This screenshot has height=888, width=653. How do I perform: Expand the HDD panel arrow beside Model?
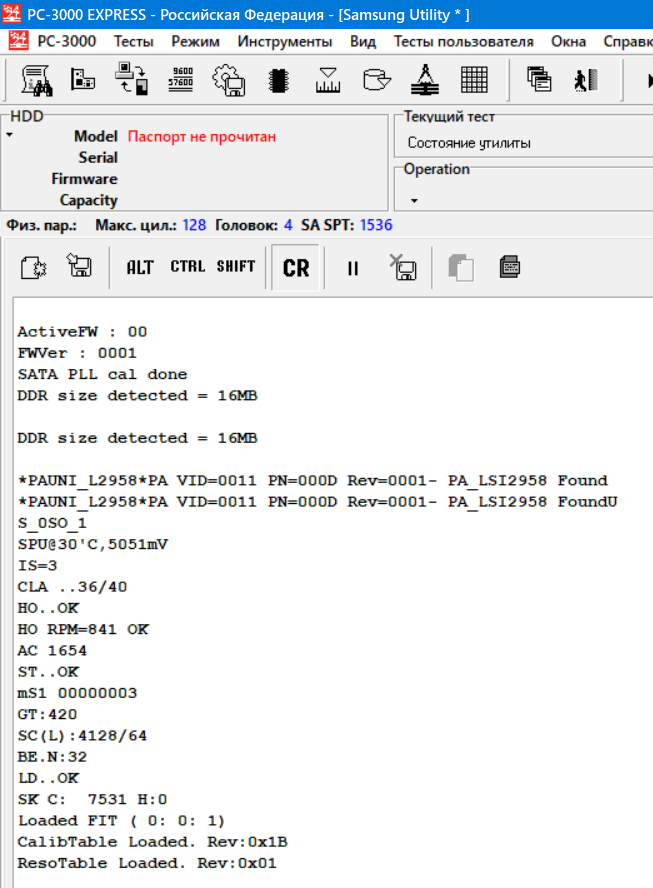[10, 135]
